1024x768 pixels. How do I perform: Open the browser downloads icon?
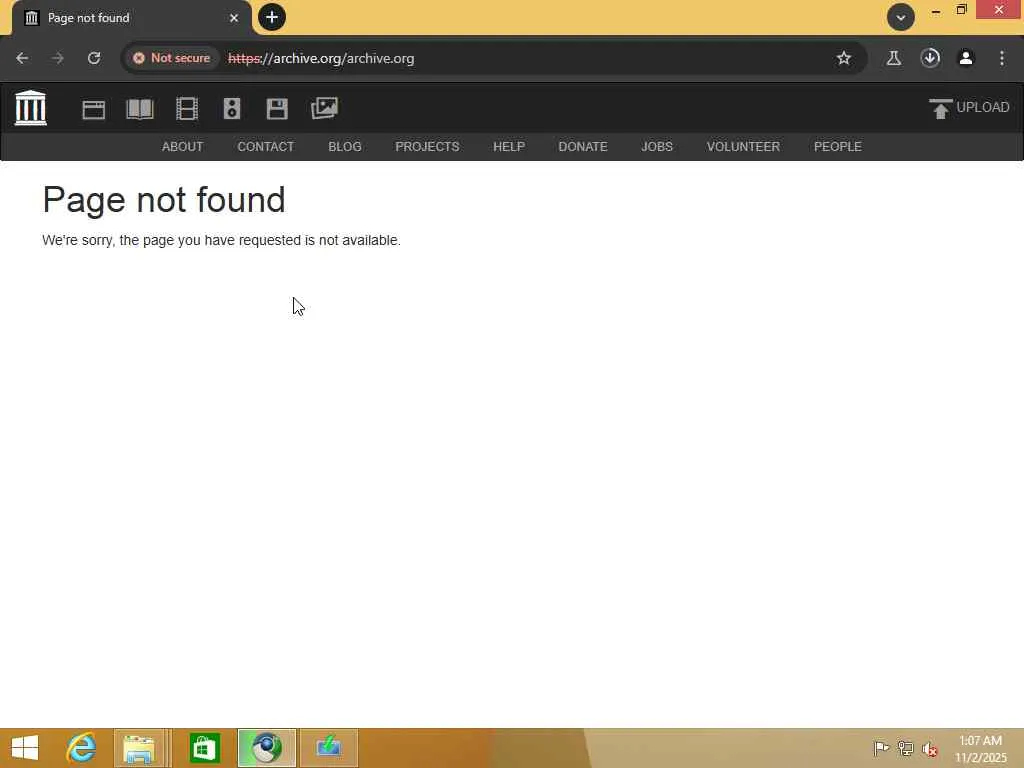(930, 58)
